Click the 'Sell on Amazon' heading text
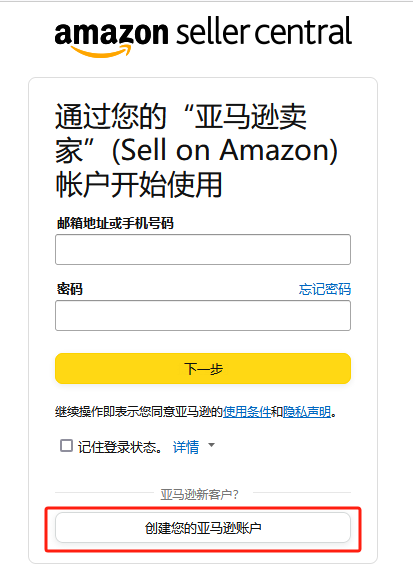This screenshot has height=580, width=413. point(225,151)
